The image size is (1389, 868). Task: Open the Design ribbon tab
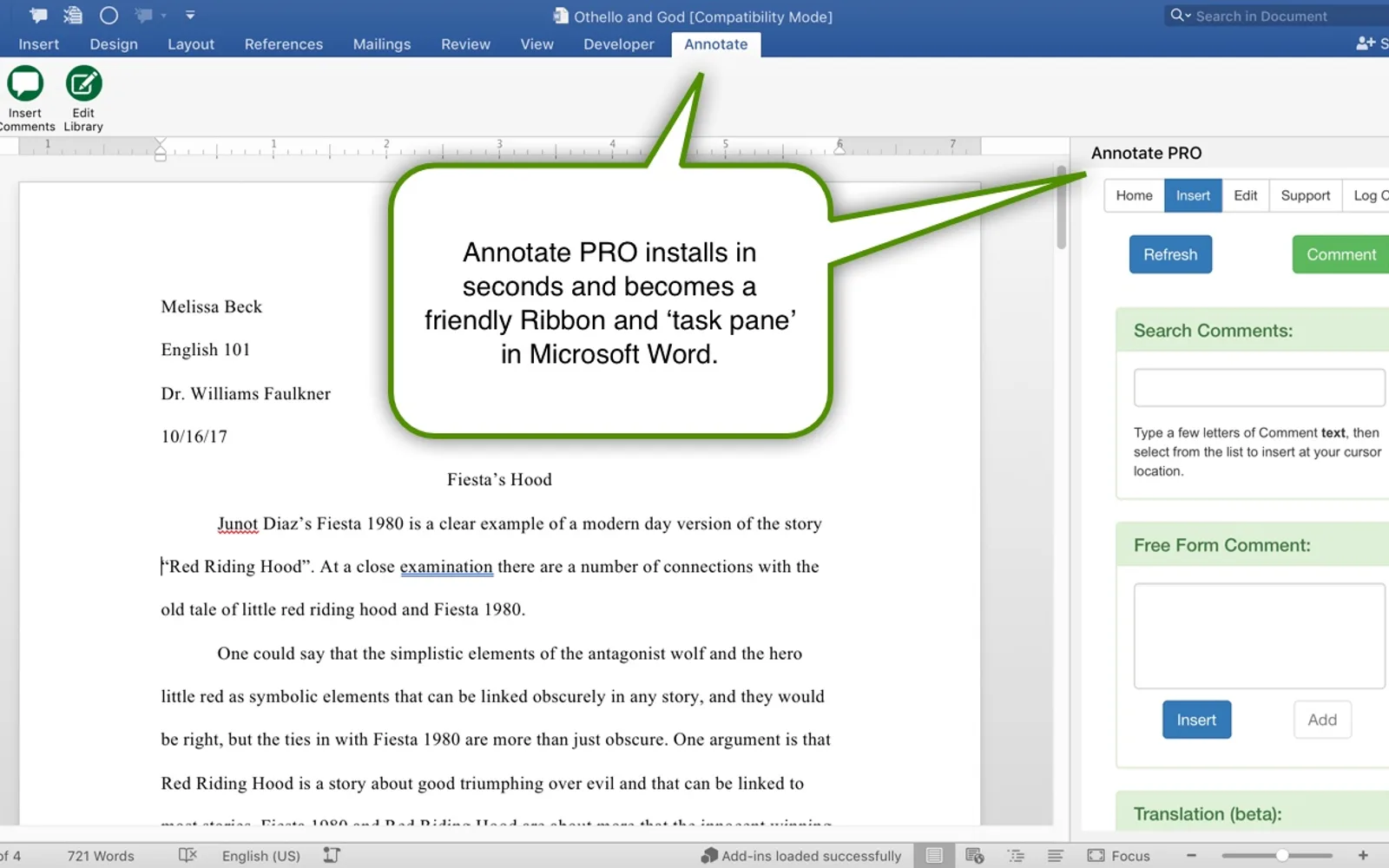(114, 44)
